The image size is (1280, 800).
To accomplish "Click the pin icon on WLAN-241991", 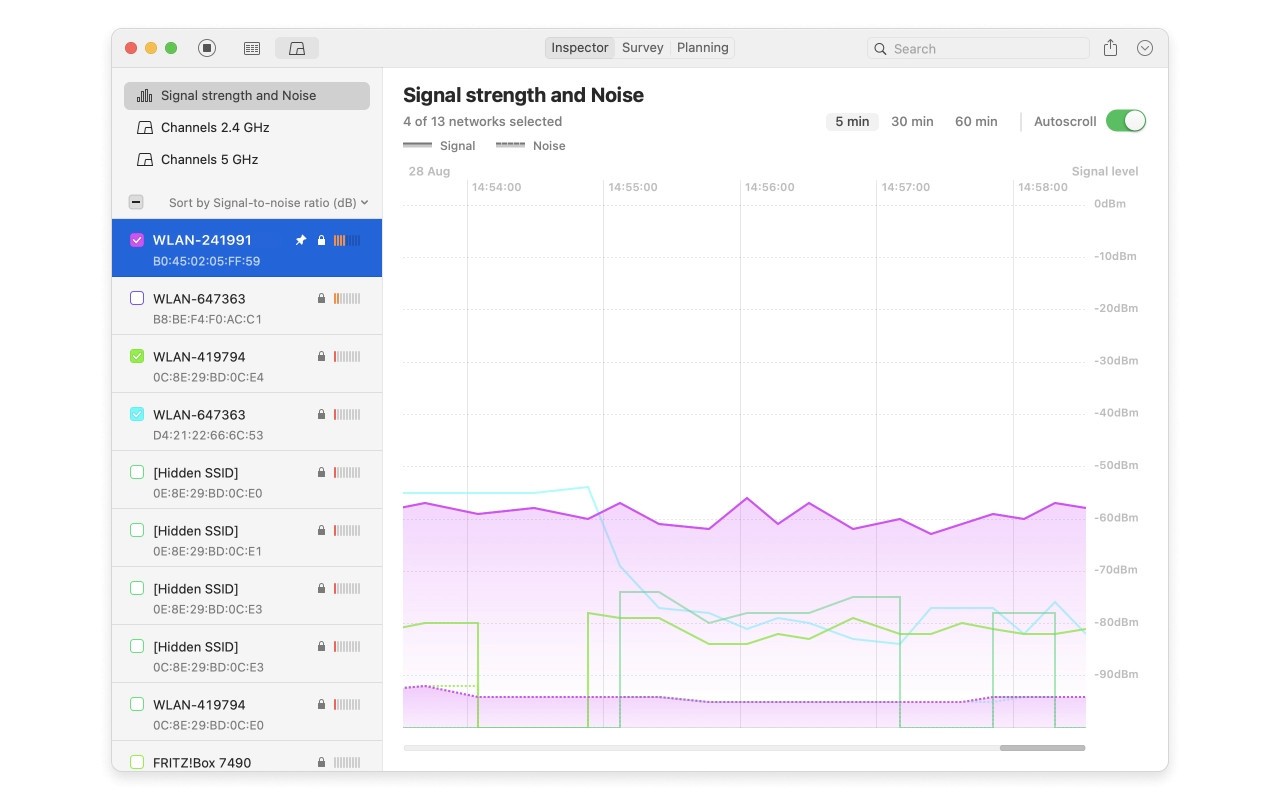I will pyautogui.click(x=301, y=240).
